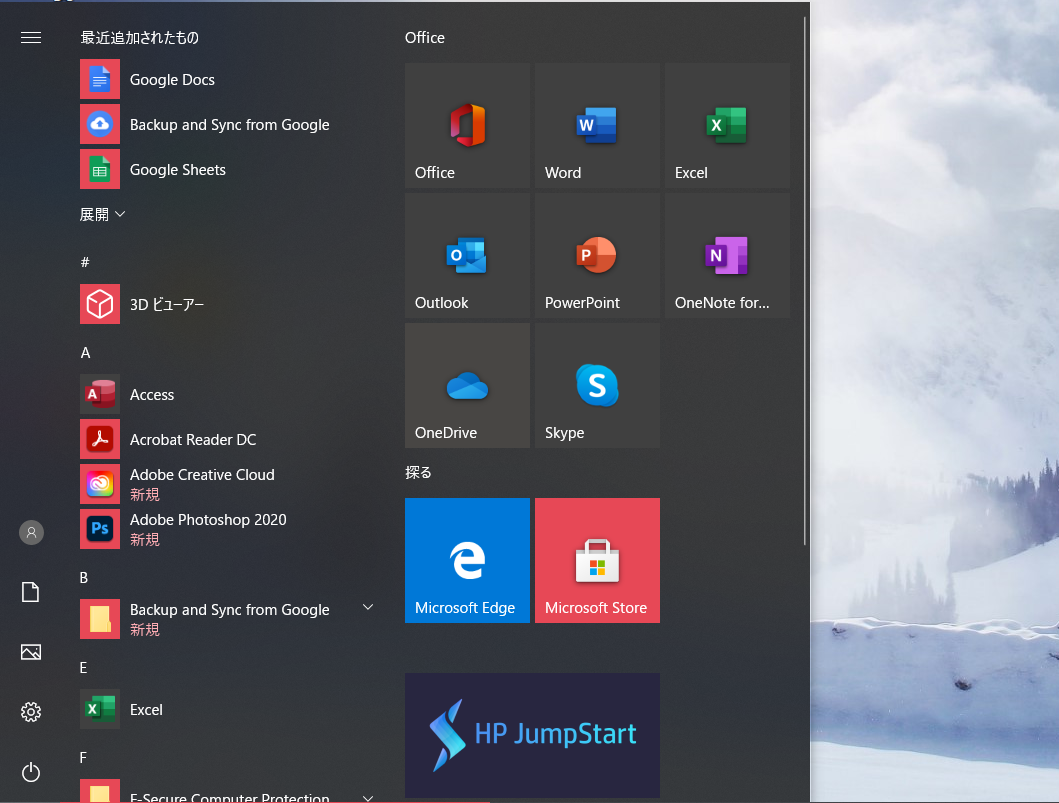The width and height of the screenshot is (1059, 803).
Task: Click the # letter header
Action: pyautogui.click(x=85, y=262)
